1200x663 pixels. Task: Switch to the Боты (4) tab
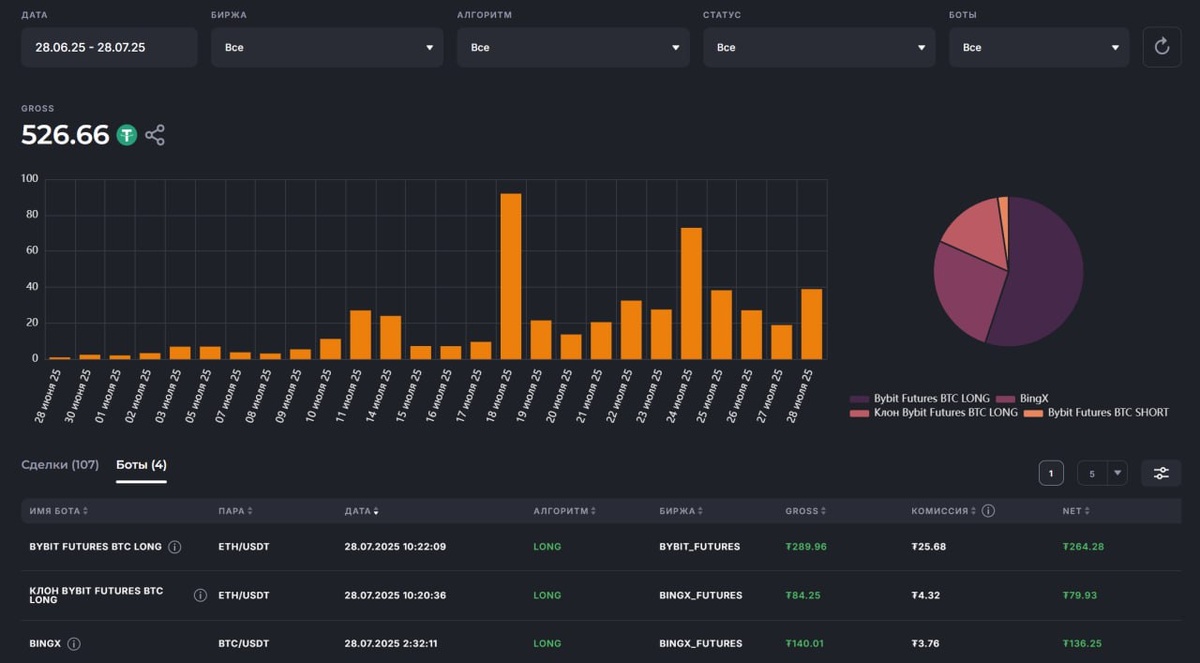click(141, 465)
